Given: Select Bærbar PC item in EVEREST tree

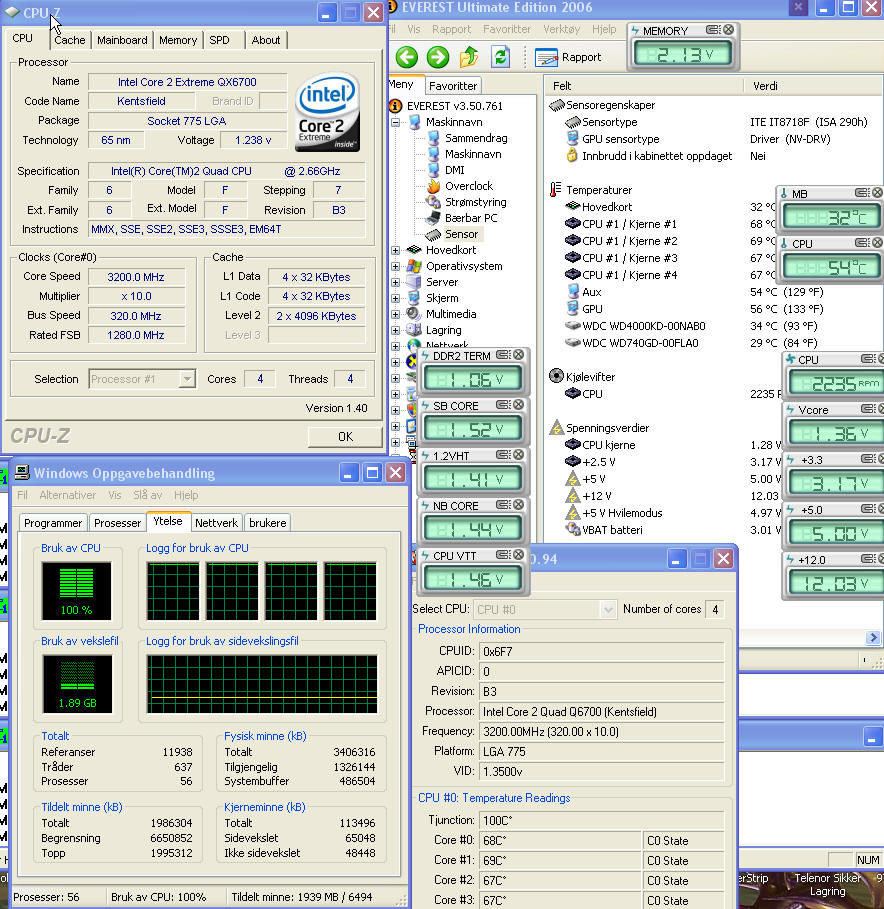Looking at the screenshot, I should [x=462, y=218].
